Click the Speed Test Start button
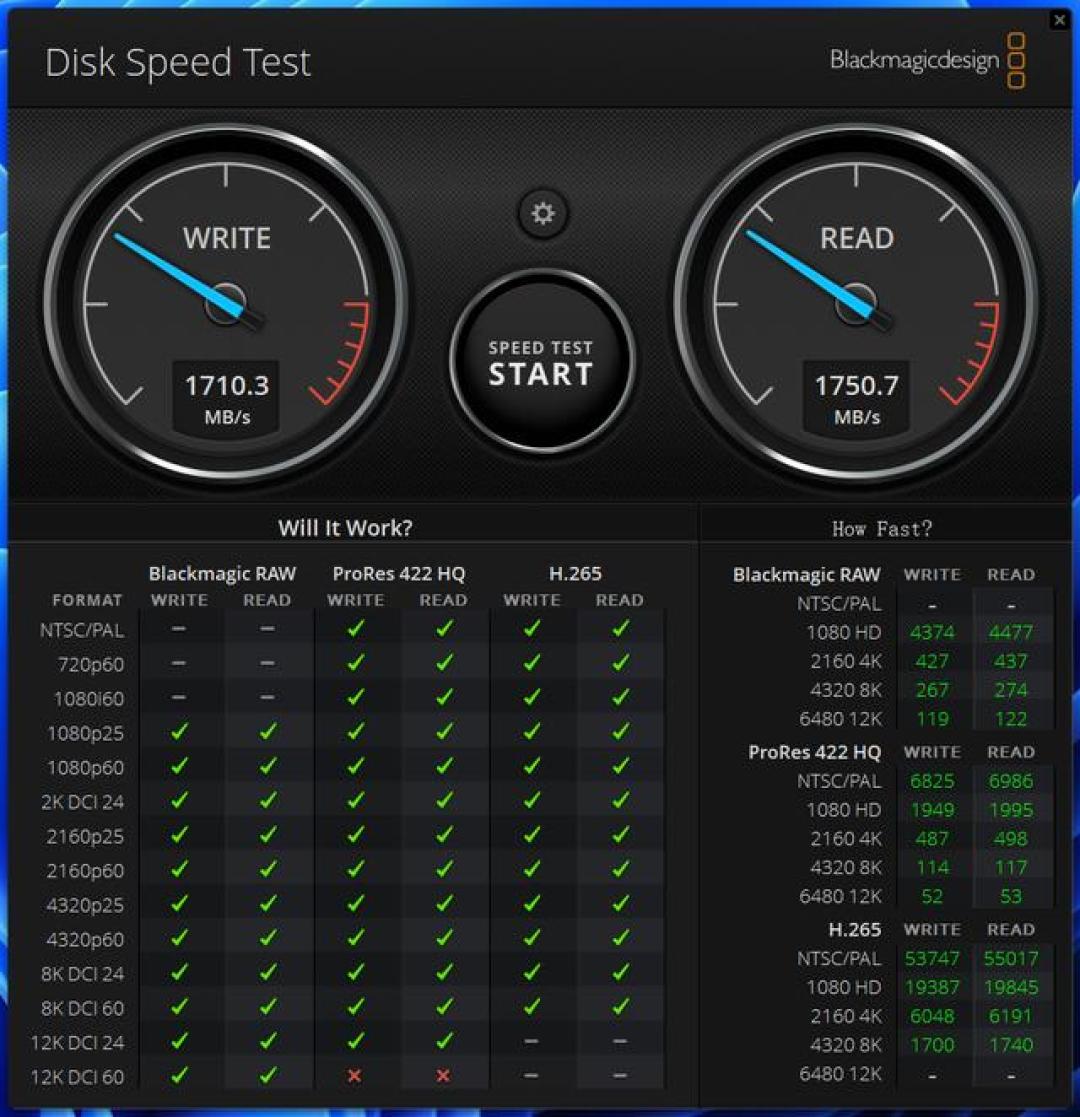The image size is (1080, 1117). coord(542,363)
